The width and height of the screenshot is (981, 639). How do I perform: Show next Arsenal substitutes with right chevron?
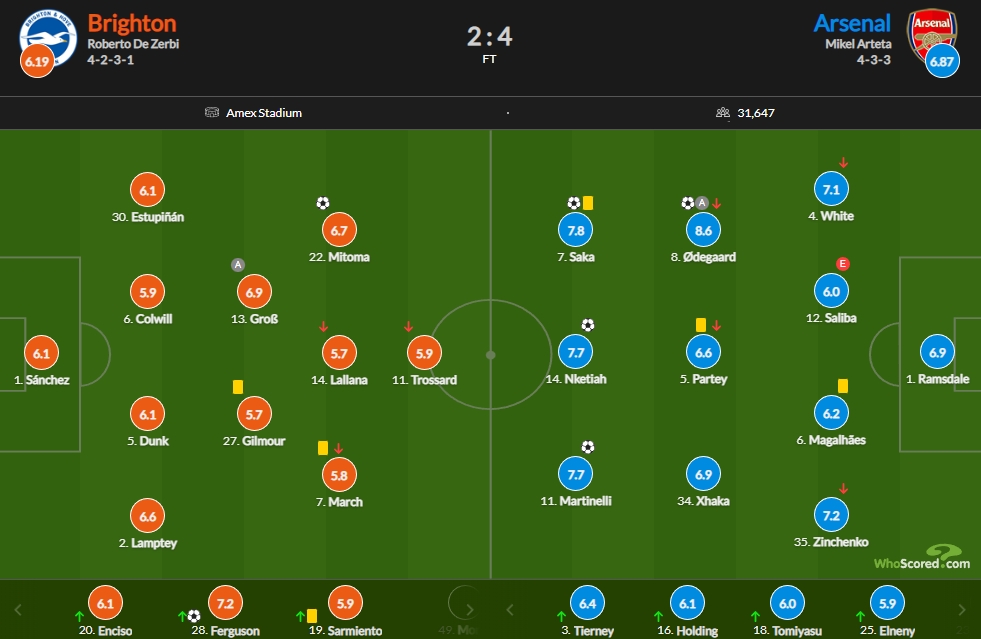[962, 610]
